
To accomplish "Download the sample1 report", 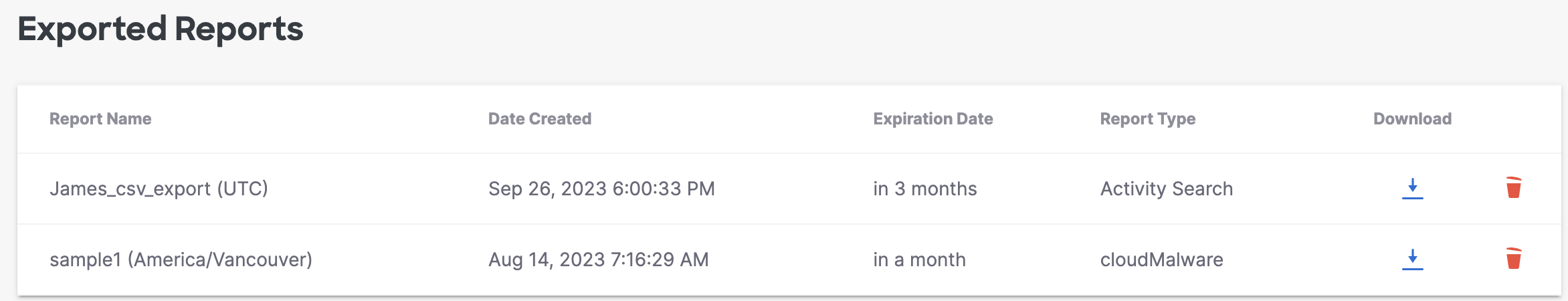I will (1412, 260).
